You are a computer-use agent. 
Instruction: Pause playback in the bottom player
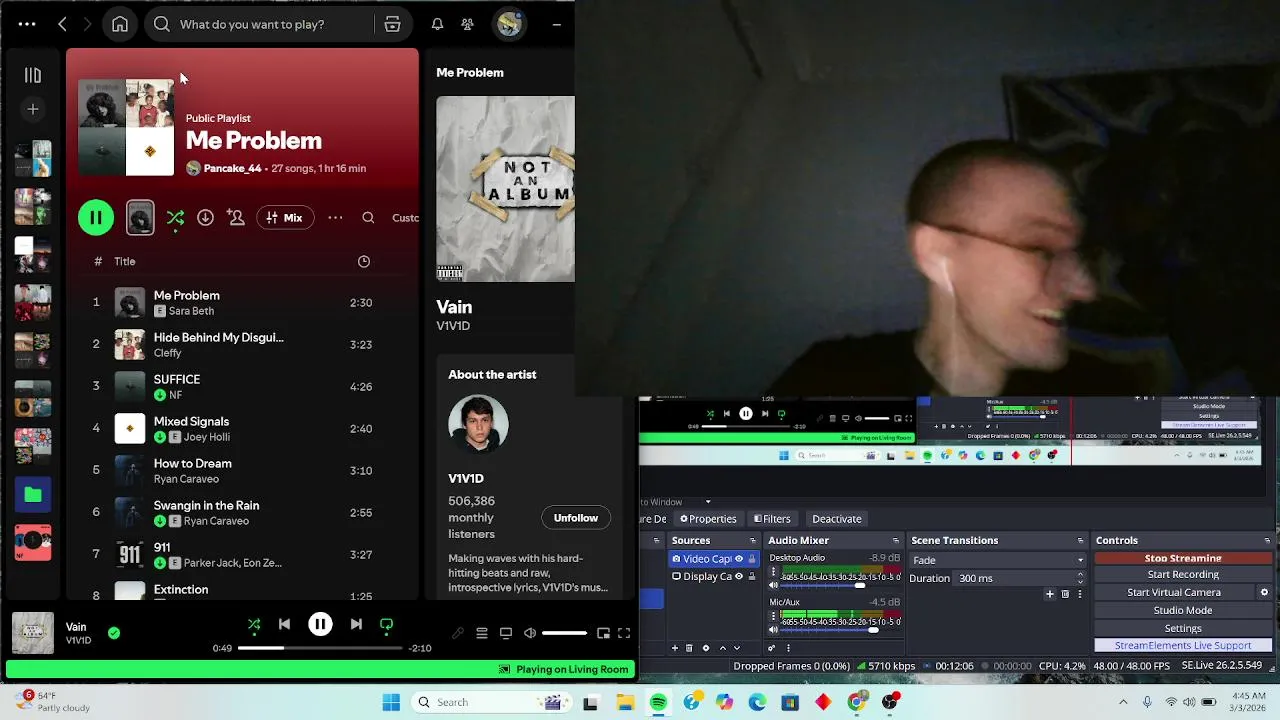coord(320,624)
